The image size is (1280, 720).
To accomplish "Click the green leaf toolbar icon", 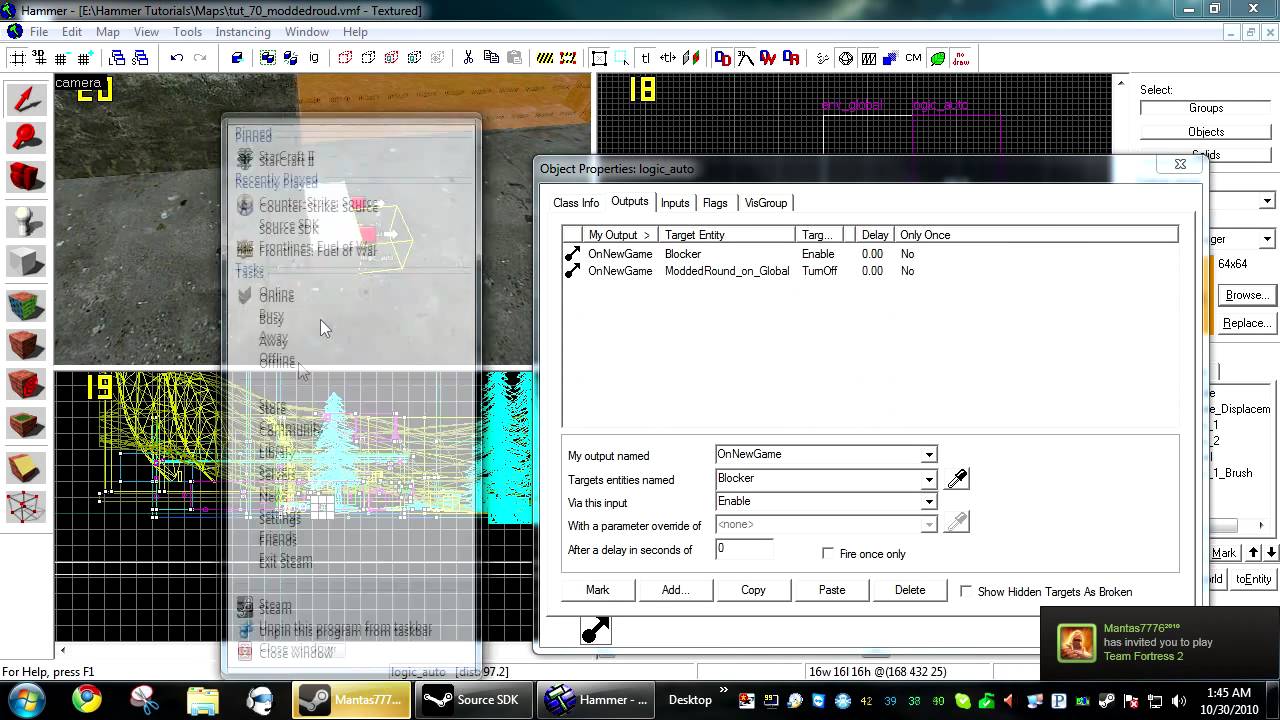I will point(938,58).
